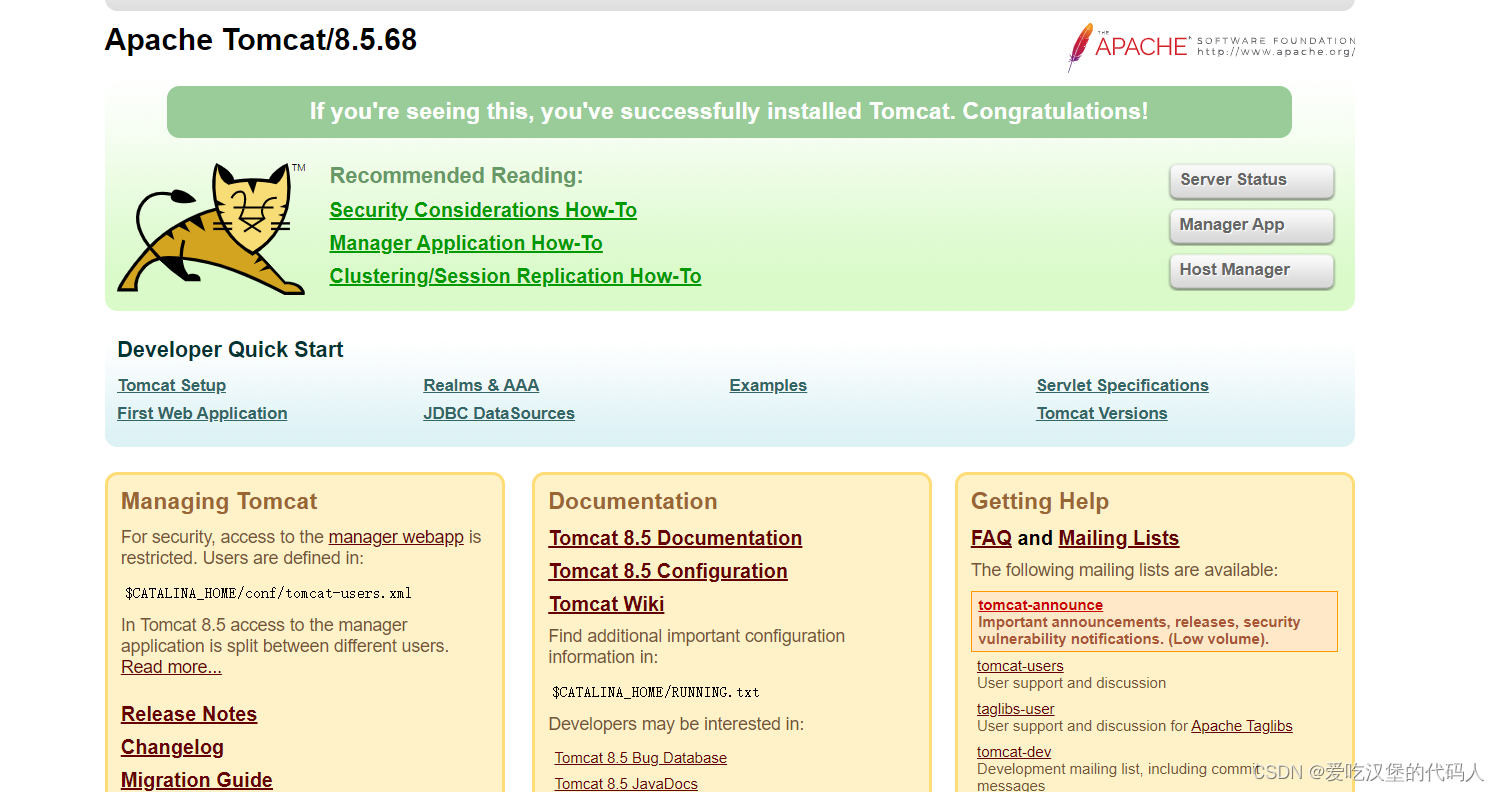Image resolution: width=1500 pixels, height=792 pixels.
Task: Open the Host Manager
Action: (x=1252, y=271)
